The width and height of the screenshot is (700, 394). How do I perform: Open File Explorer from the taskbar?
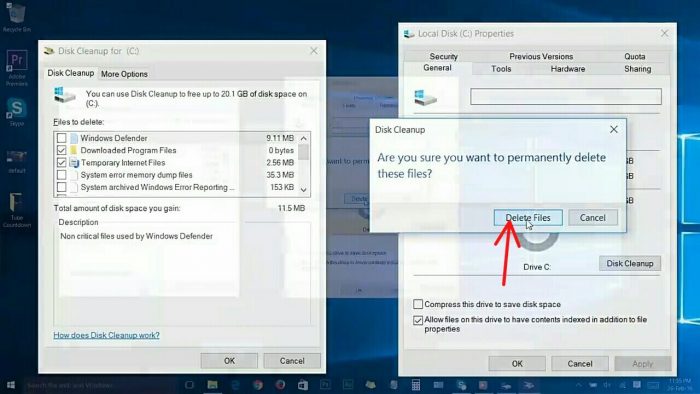[x=212, y=385]
